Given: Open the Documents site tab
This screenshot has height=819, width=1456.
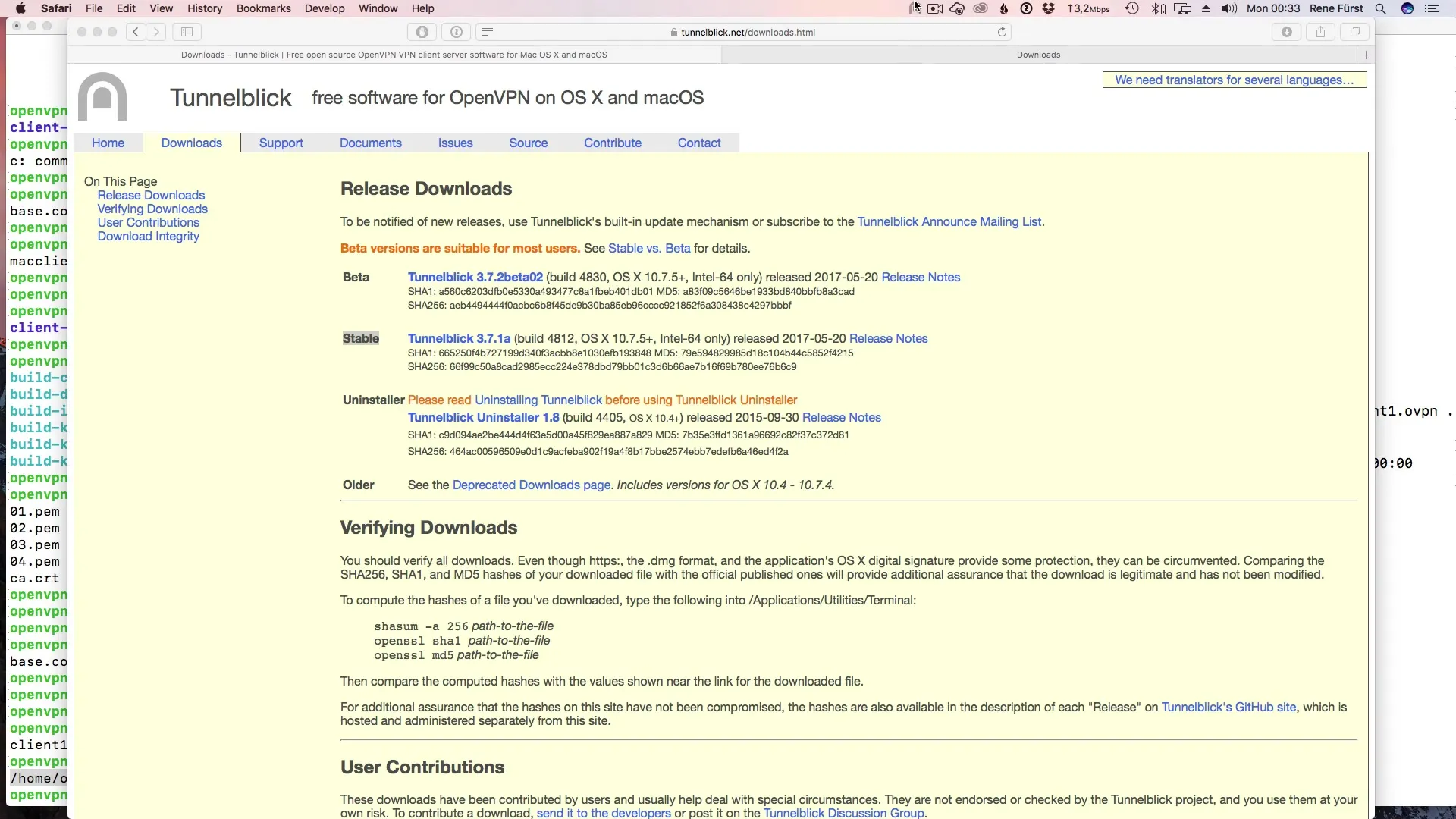Looking at the screenshot, I should click(x=371, y=143).
